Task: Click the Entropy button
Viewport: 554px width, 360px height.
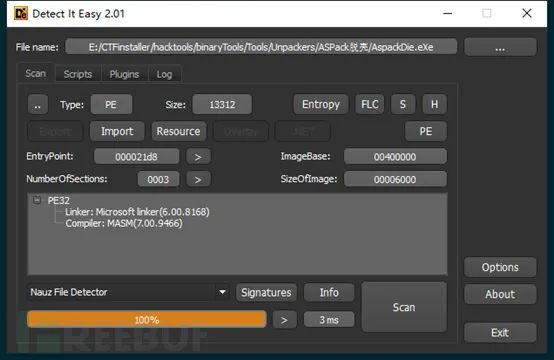Action: point(321,104)
